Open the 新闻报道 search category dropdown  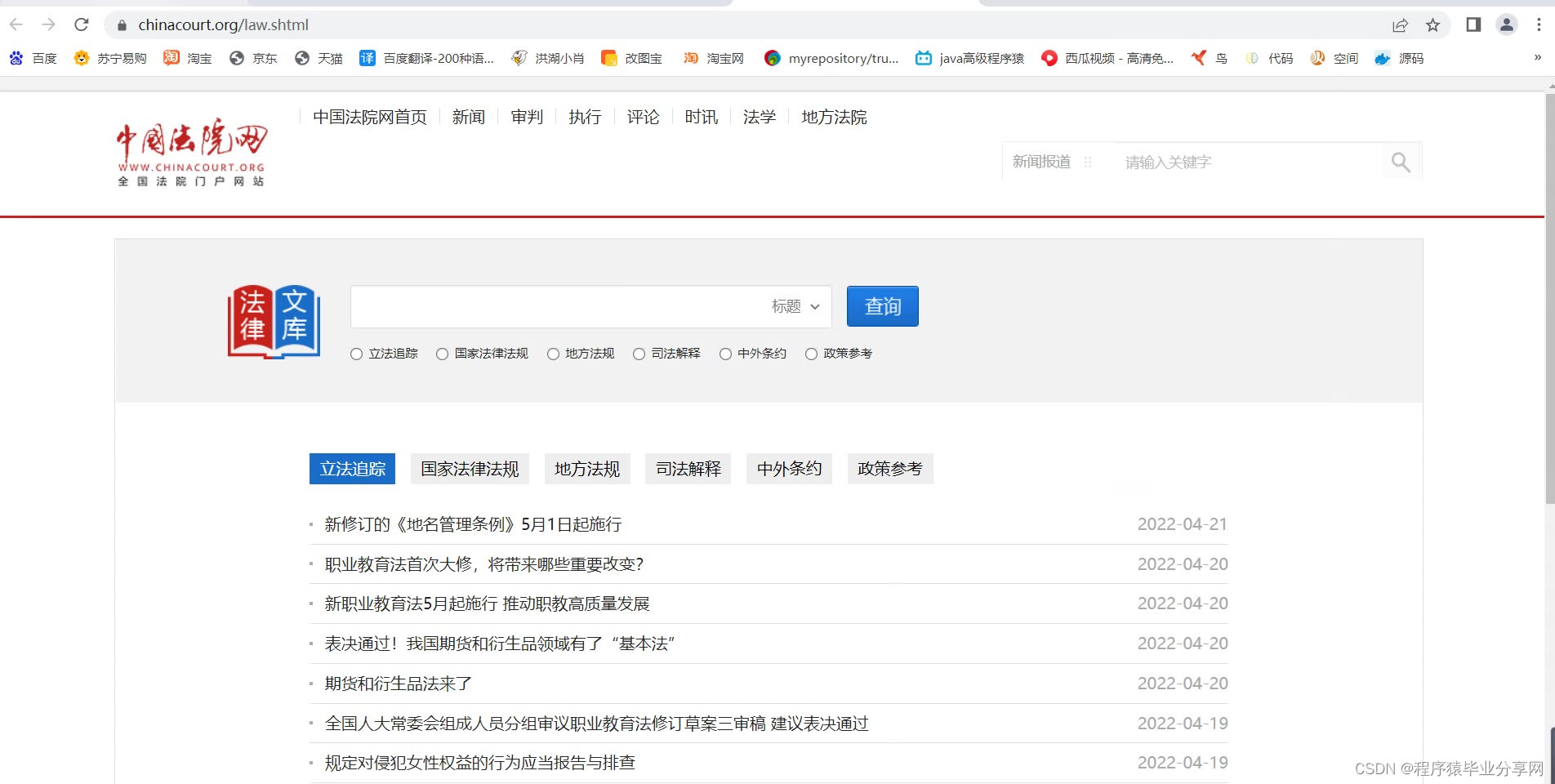1052,162
